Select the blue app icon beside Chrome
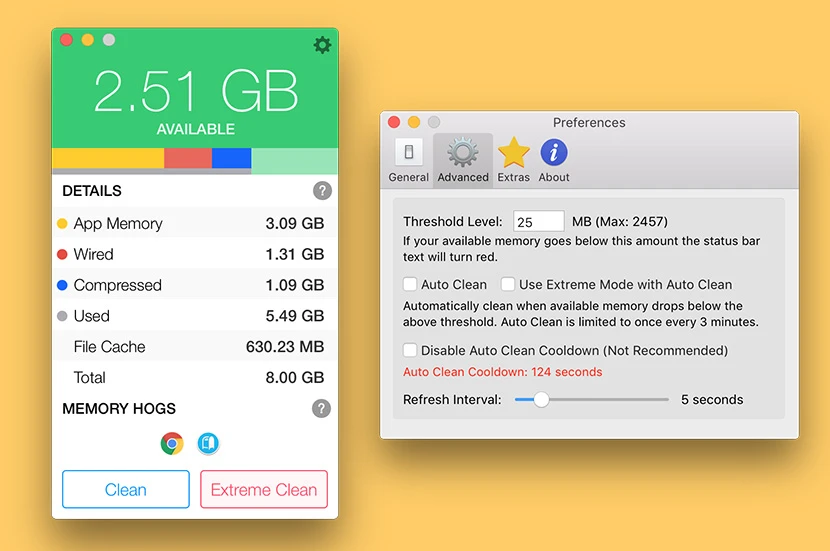 [208, 443]
